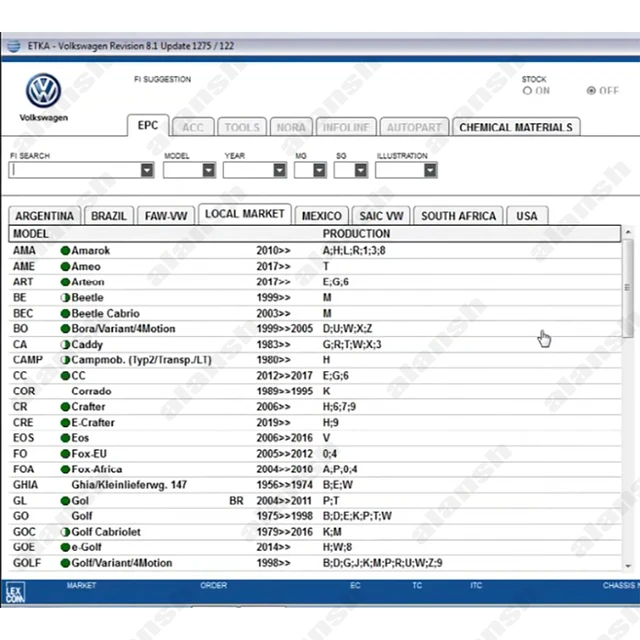Click the green dot next to Amarok
This screenshot has height=640, width=640.
(65, 251)
